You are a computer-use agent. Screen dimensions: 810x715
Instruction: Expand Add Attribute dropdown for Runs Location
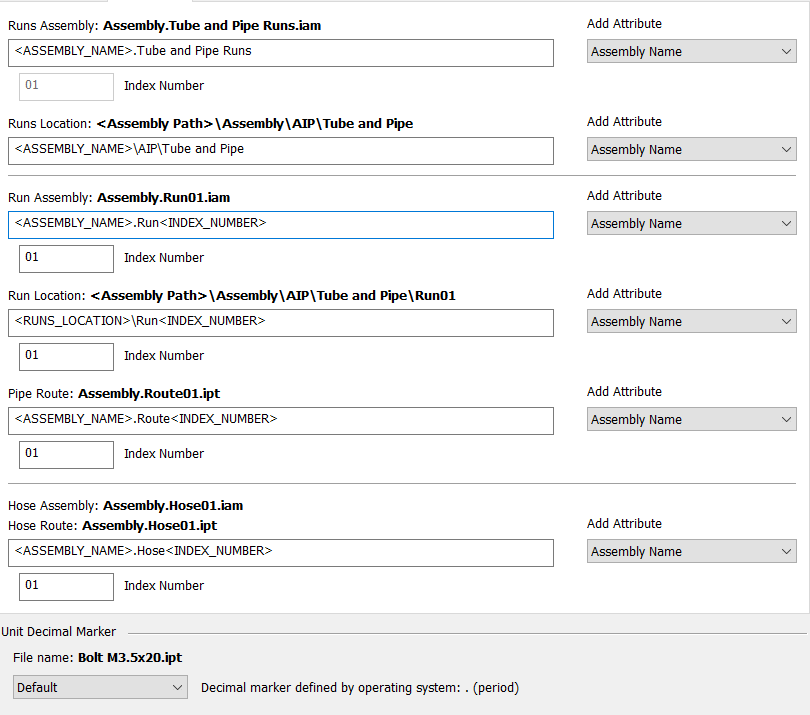[691, 150]
